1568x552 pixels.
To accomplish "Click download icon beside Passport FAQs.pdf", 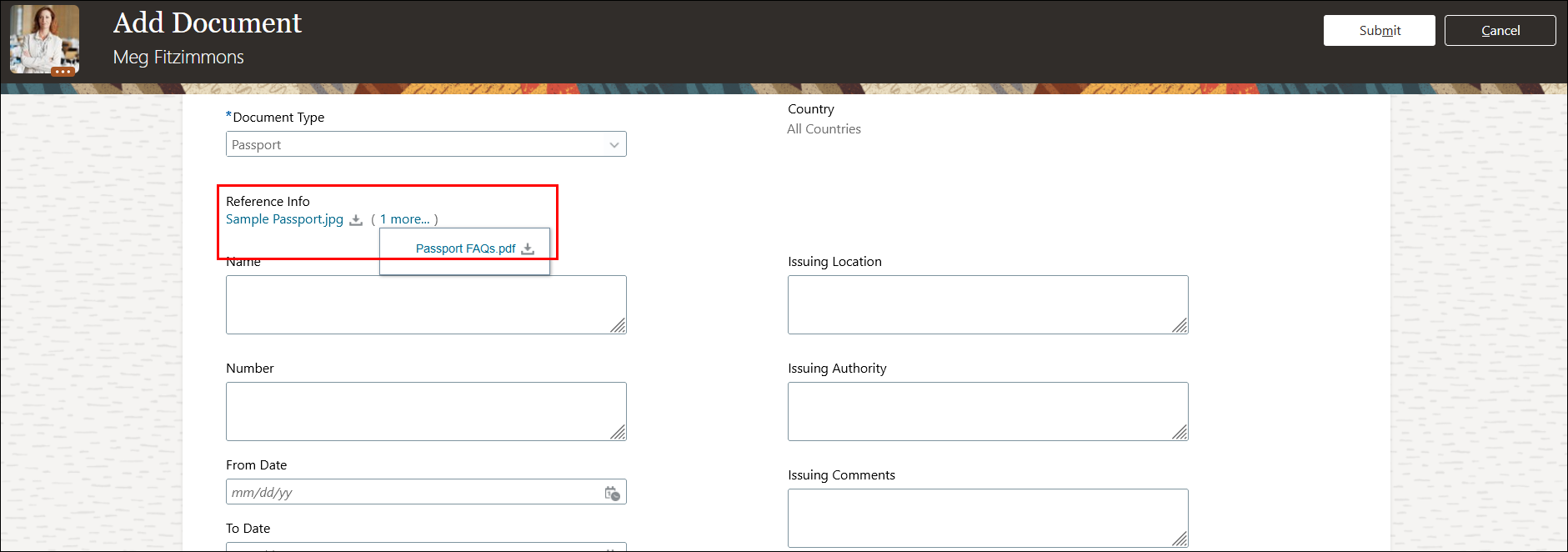I will coord(528,249).
